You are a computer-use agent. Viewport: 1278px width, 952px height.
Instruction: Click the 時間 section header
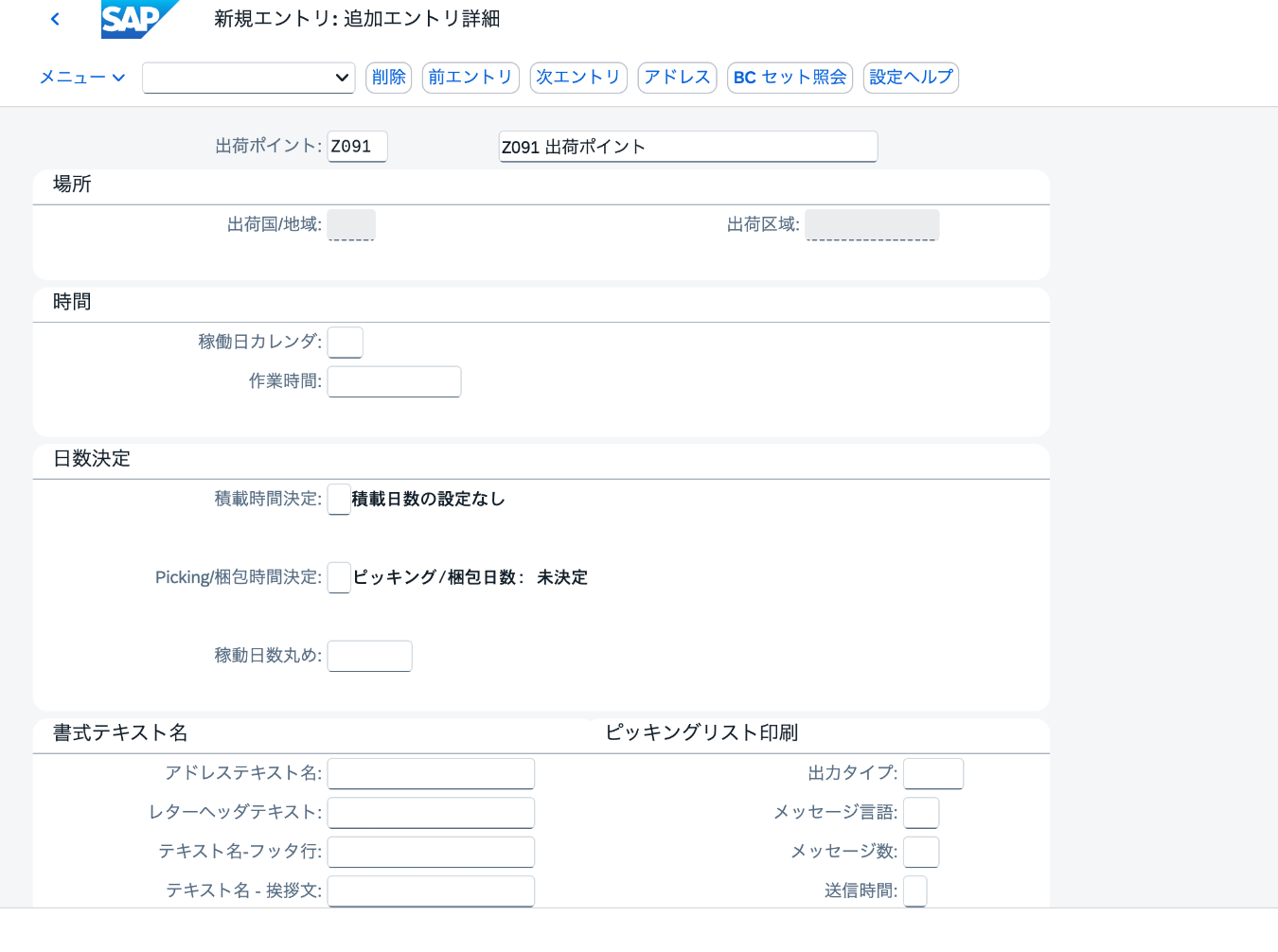click(72, 302)
